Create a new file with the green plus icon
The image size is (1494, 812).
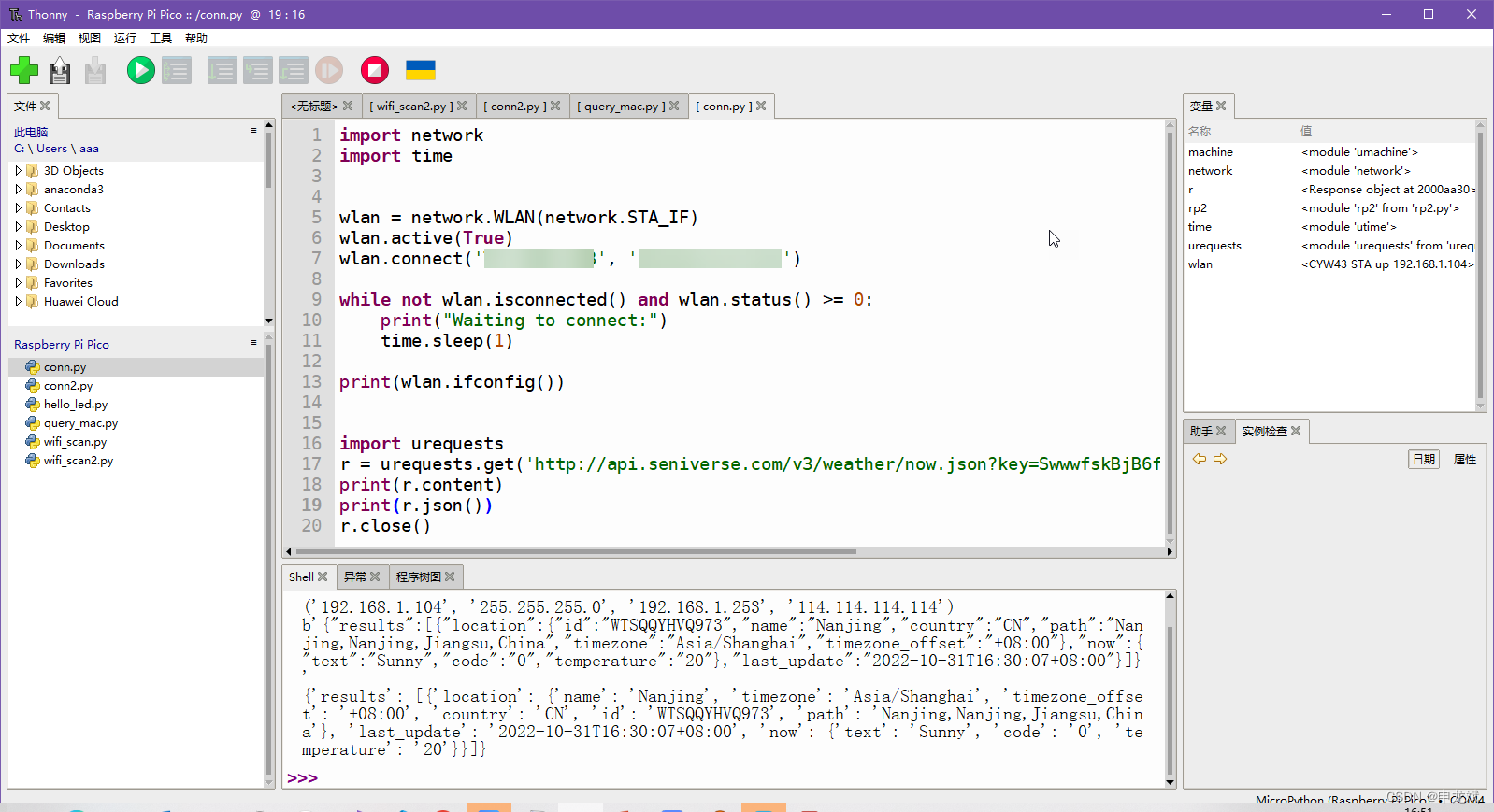coord(24,70)
